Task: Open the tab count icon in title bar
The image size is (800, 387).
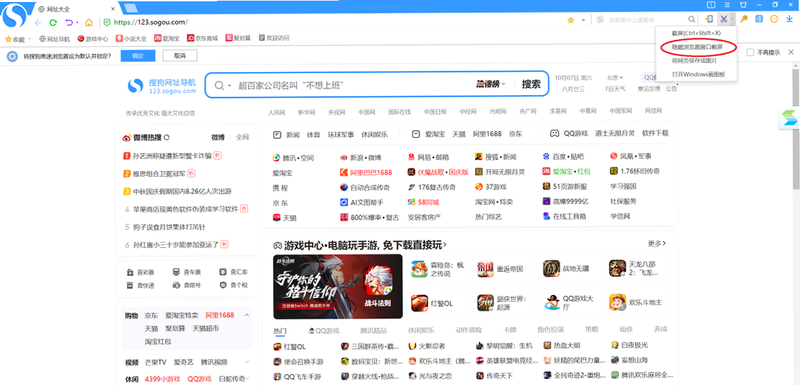Action: click(x=711, y=5)
